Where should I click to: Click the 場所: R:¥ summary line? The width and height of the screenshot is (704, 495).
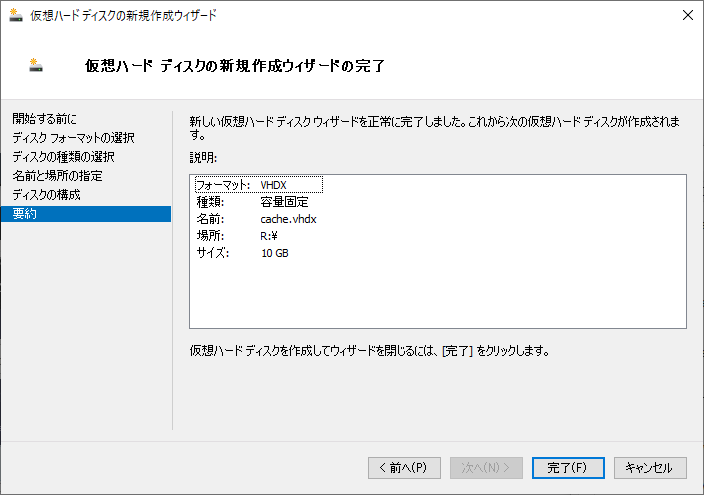237,236
